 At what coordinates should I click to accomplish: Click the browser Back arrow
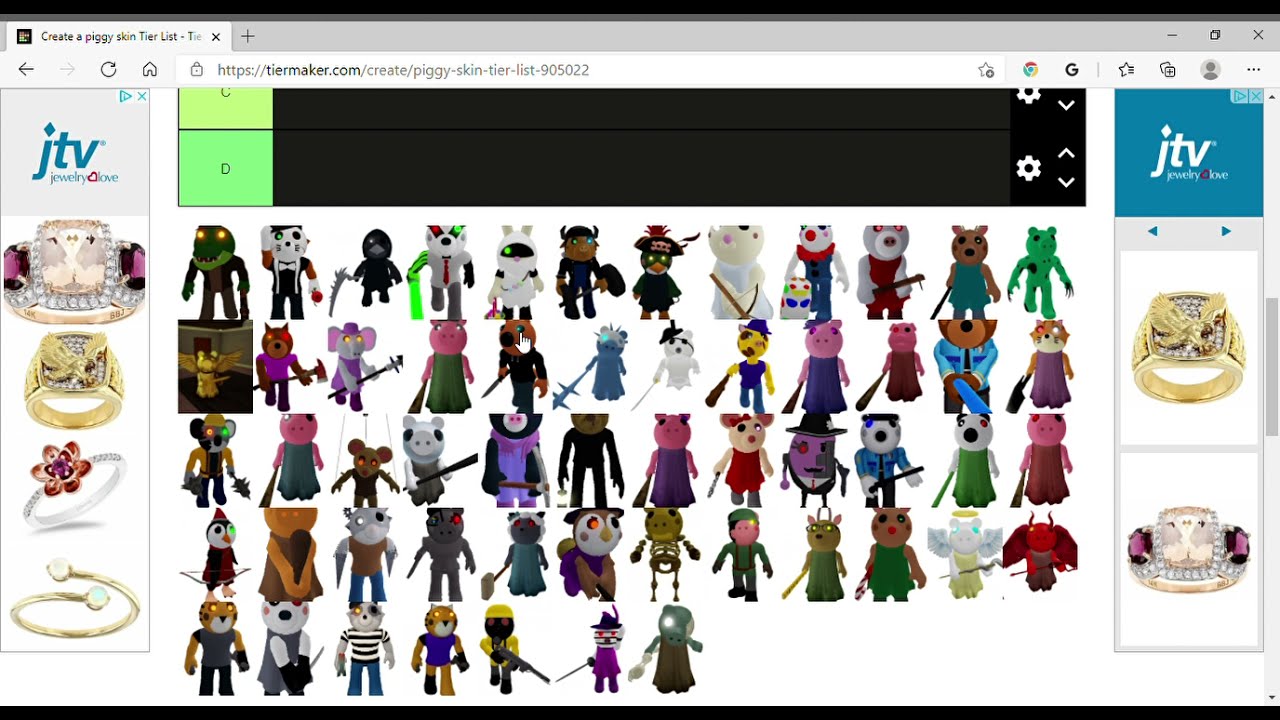[26, 70]
